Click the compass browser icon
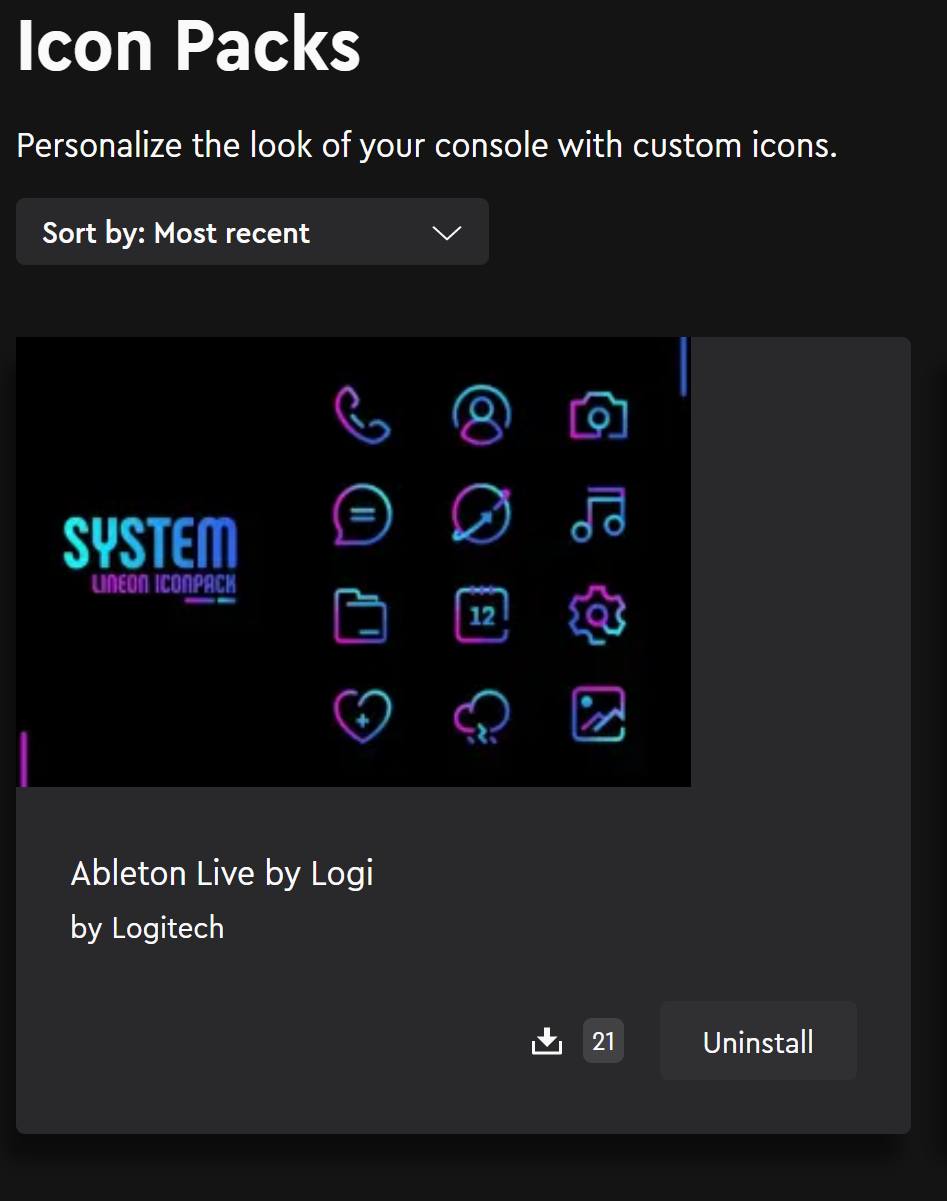This screenshot has width=947, height=1201. point(481,515)
